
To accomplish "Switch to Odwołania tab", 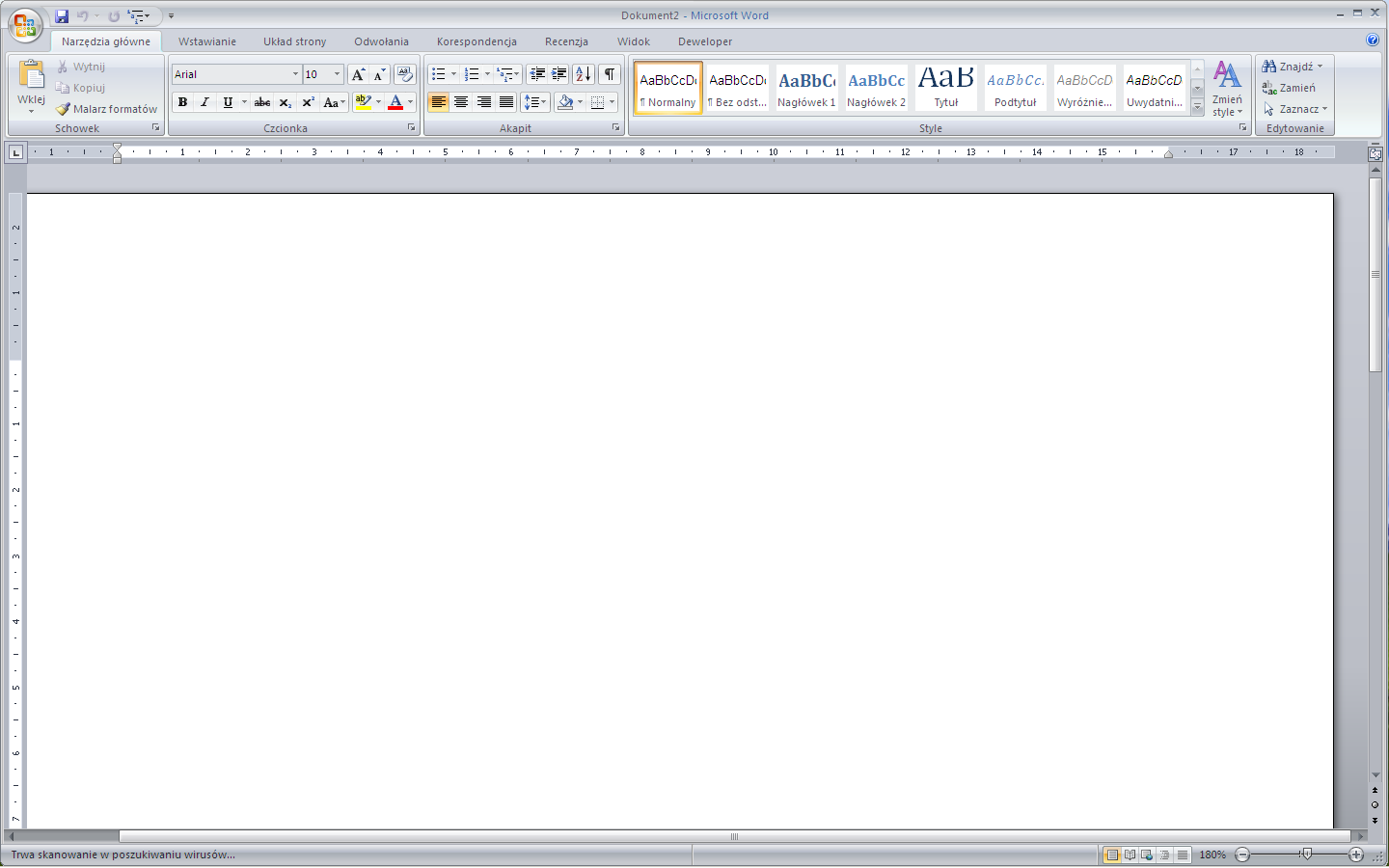I will pyautogui.click(x=381, y=41).
